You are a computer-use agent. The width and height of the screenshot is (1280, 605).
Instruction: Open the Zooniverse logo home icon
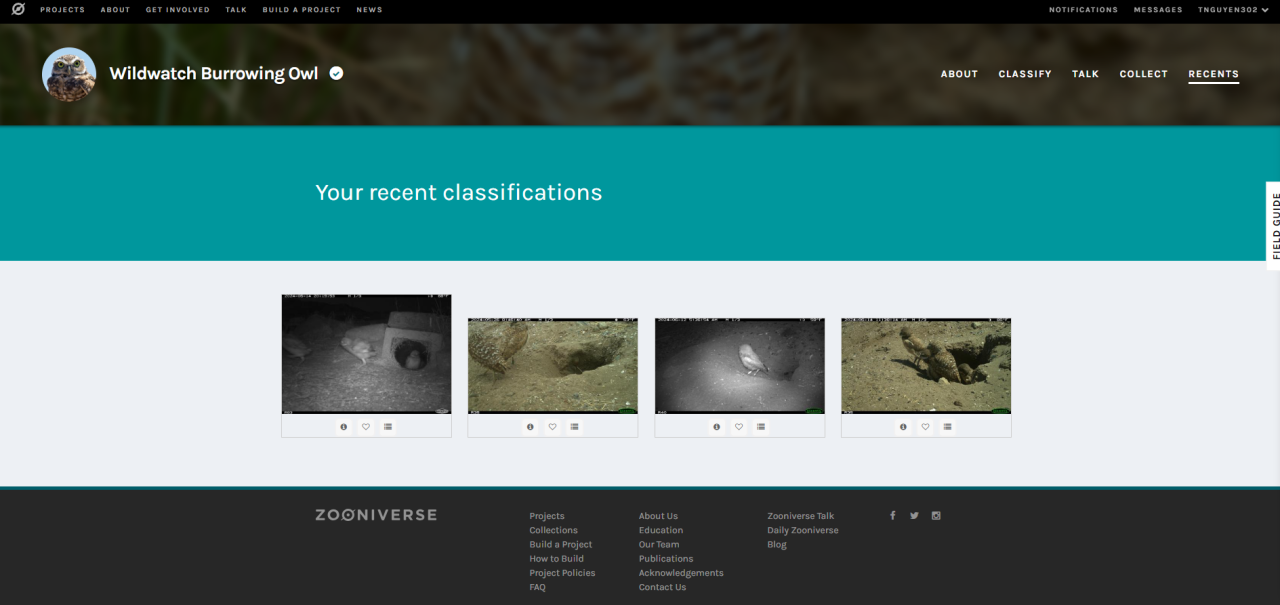pos(18,9)
